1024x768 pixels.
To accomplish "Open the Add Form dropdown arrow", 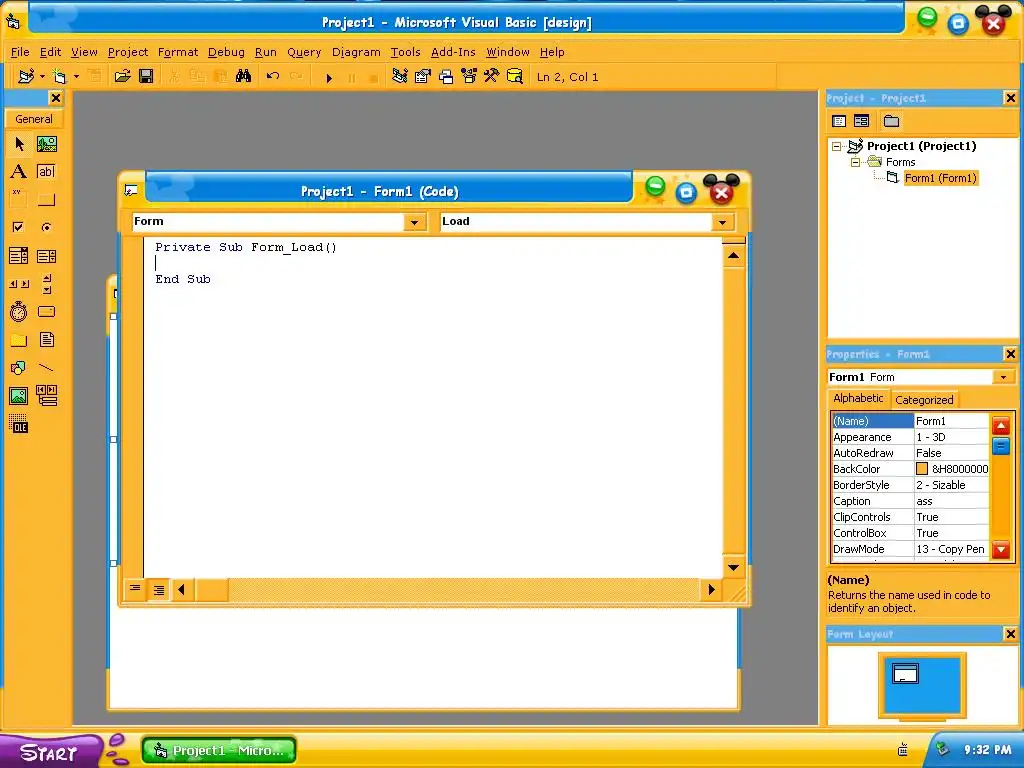I will pos(76,77).
